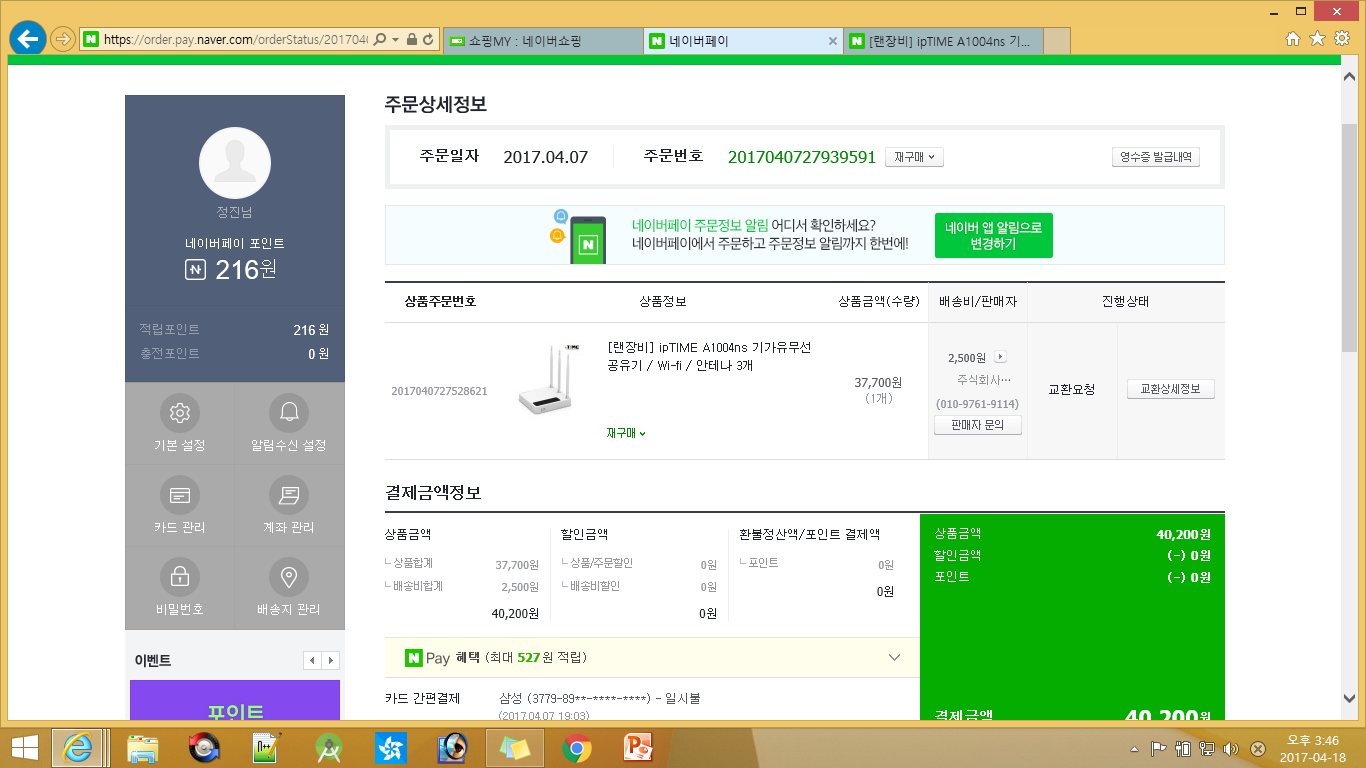Open 비밀번호 lock icon

point(179,576)
